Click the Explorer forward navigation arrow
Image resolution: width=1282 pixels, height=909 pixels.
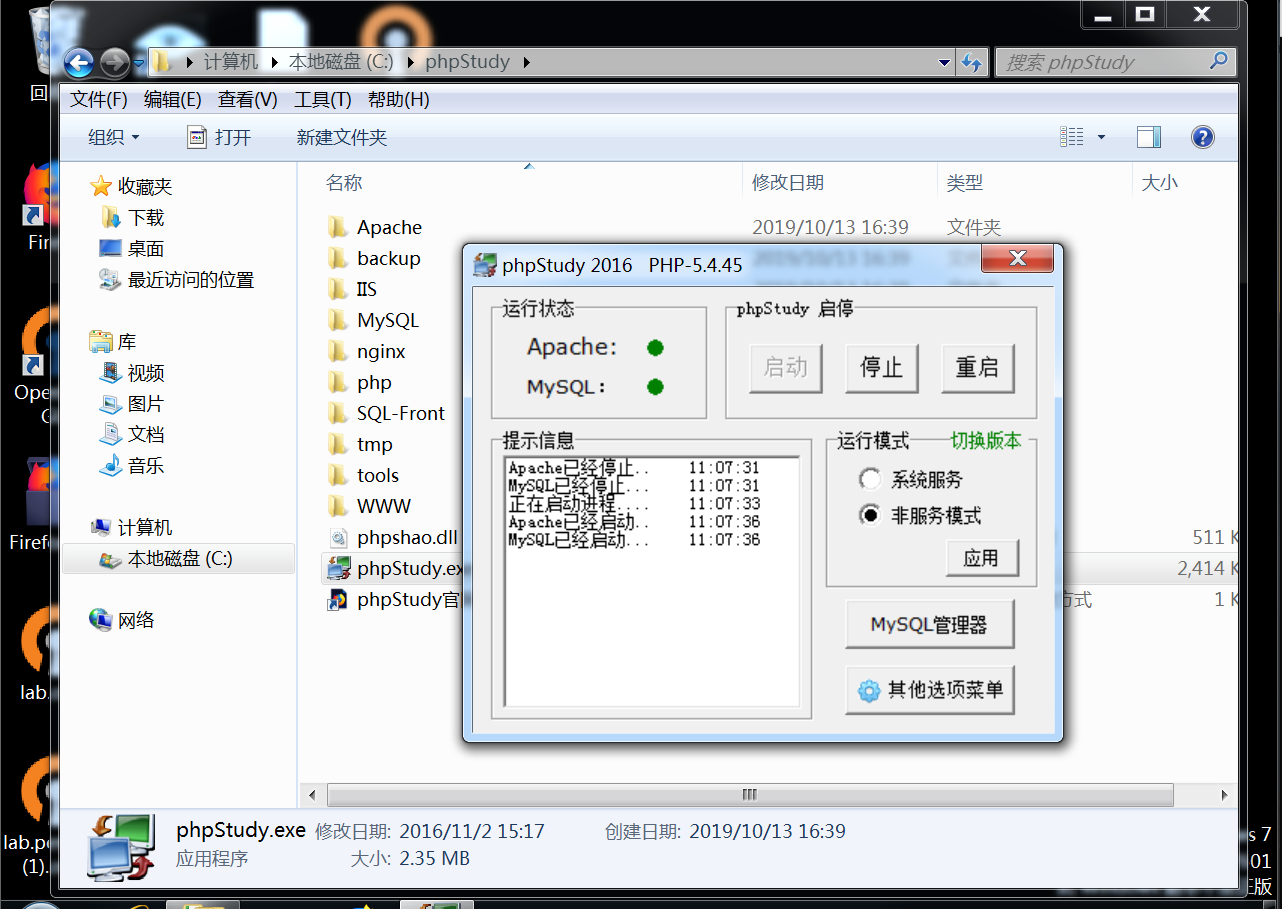(115, 62)
